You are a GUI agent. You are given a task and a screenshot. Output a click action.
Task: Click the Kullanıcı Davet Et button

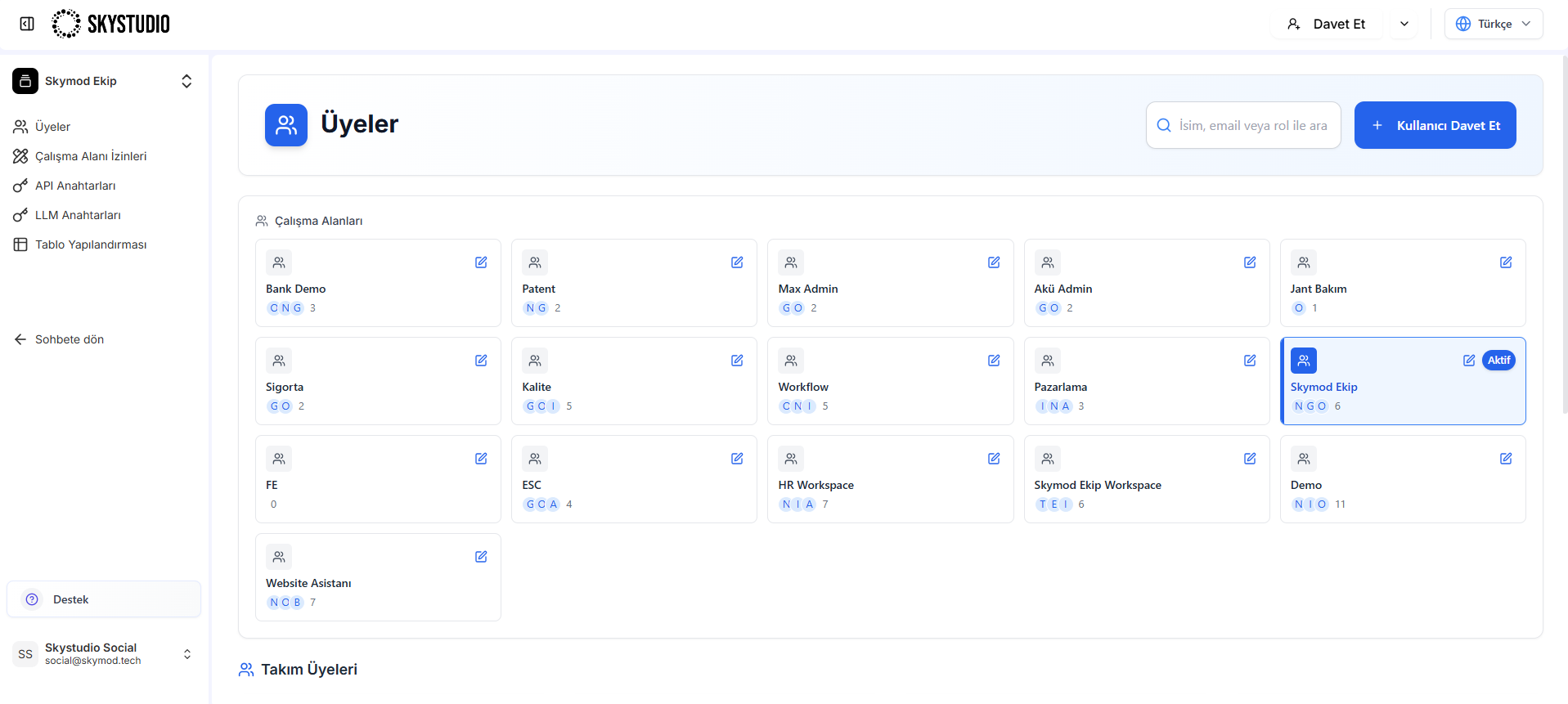pos(1435,125)
